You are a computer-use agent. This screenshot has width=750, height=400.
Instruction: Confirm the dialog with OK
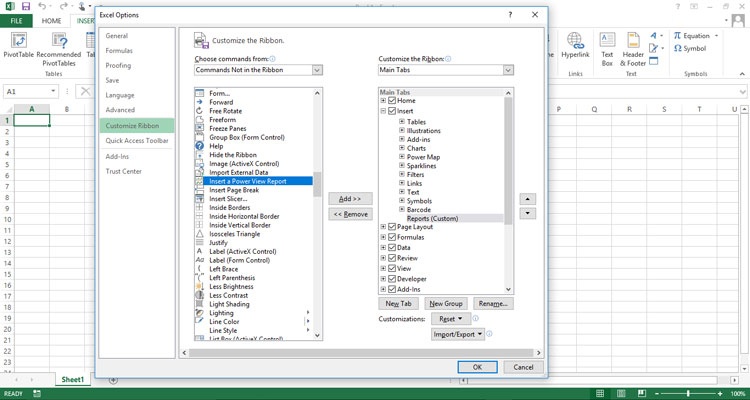pyautogui.click(x=477, y=367)
